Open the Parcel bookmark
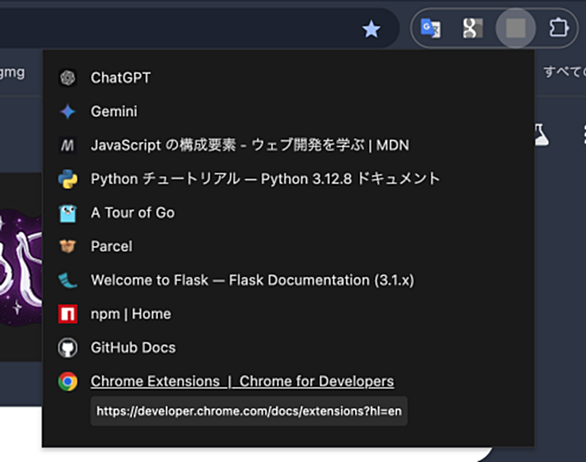Screen dimensions: 586x462 [111, 246]
